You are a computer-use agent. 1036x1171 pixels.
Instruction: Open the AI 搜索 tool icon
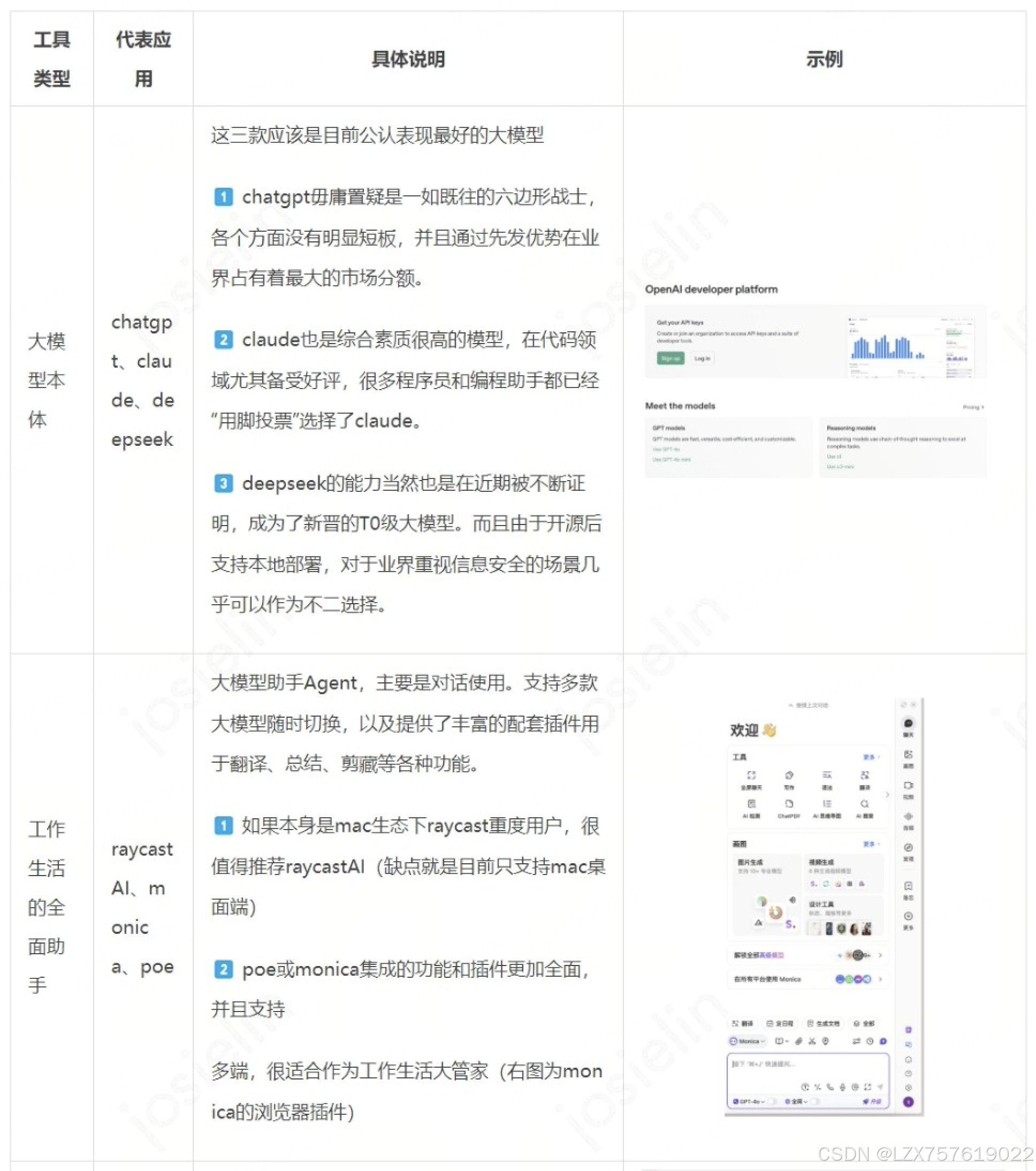click(x=864, y=804)
